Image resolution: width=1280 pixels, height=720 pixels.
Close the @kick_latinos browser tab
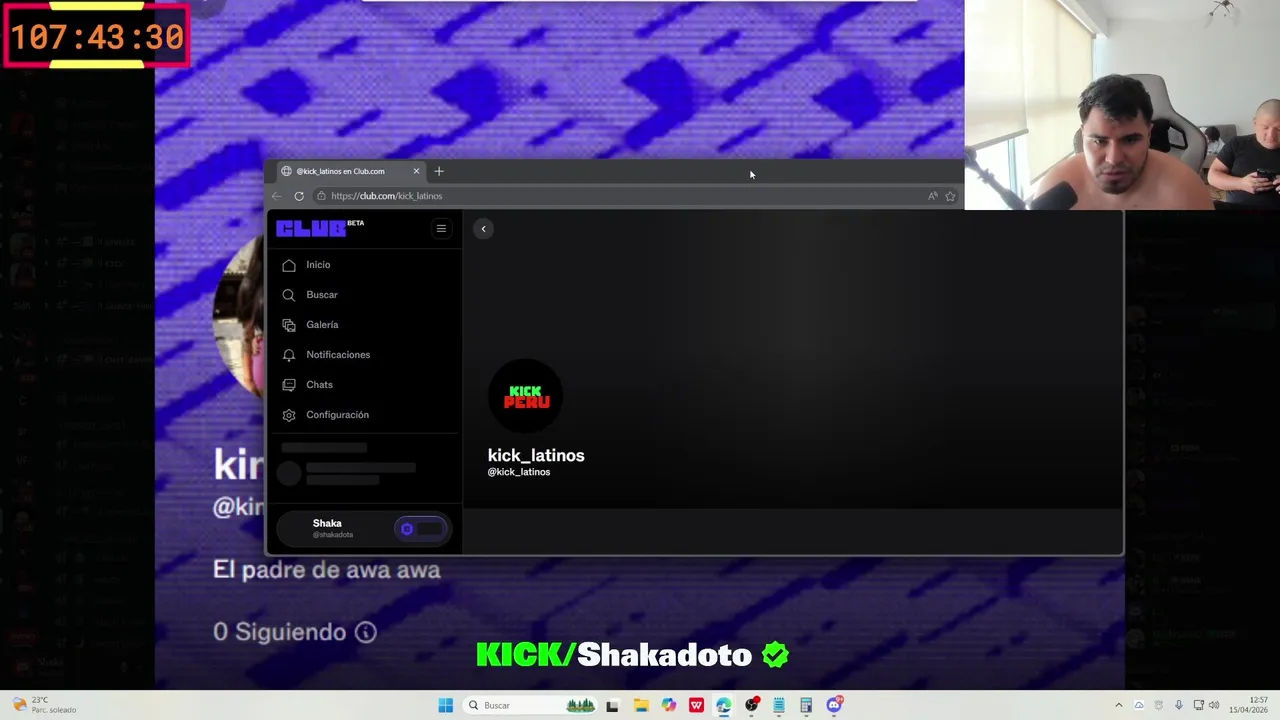pyautogui.click(x=416, y=171)
